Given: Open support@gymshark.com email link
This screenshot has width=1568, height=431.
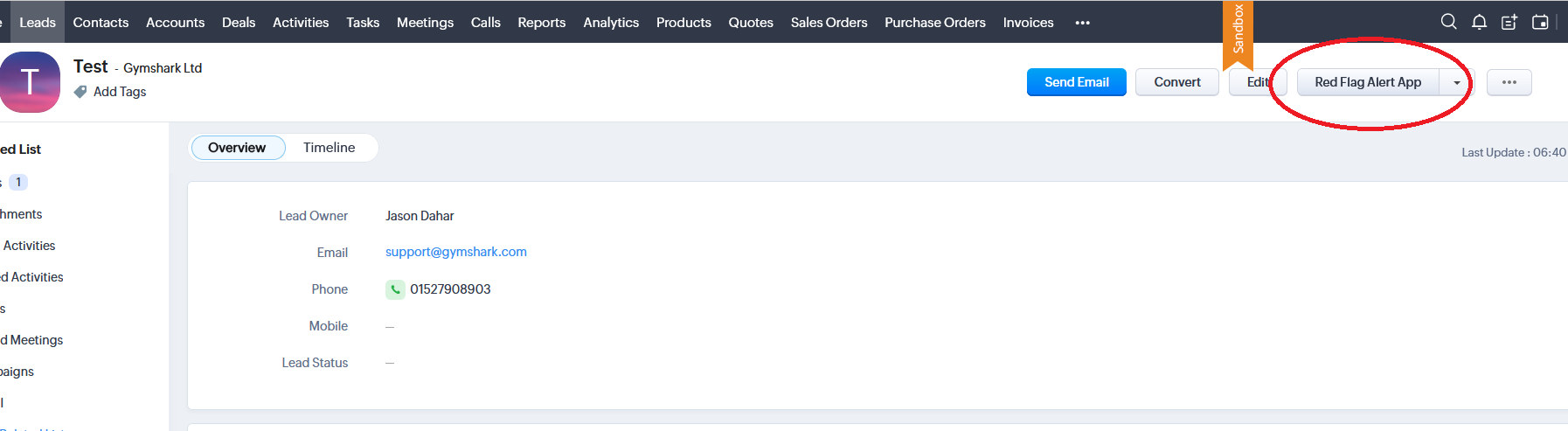Looking at the screenshot, I should pyautogui.click(x=456, y=252).
